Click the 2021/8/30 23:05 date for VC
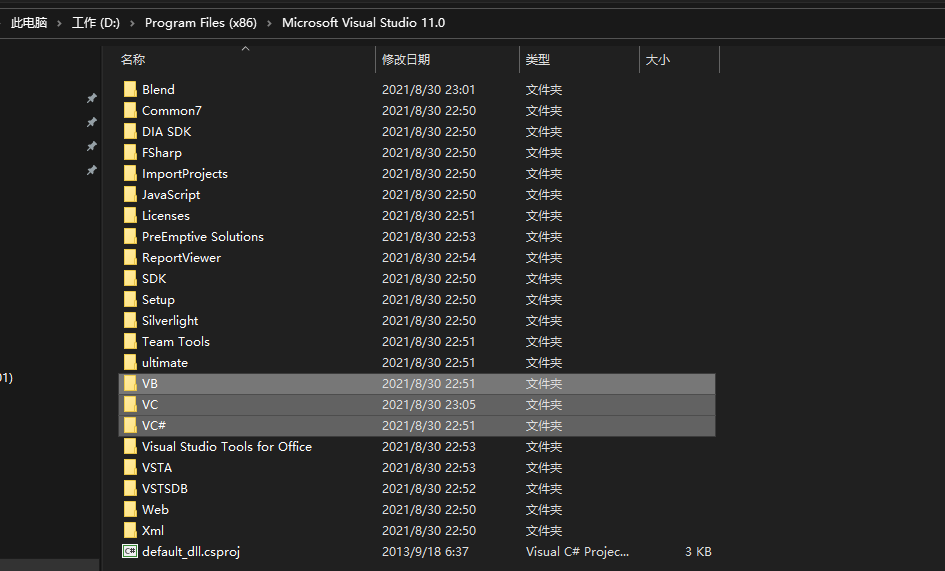Screen dimensions: 945x571 (x=429, y=405)
